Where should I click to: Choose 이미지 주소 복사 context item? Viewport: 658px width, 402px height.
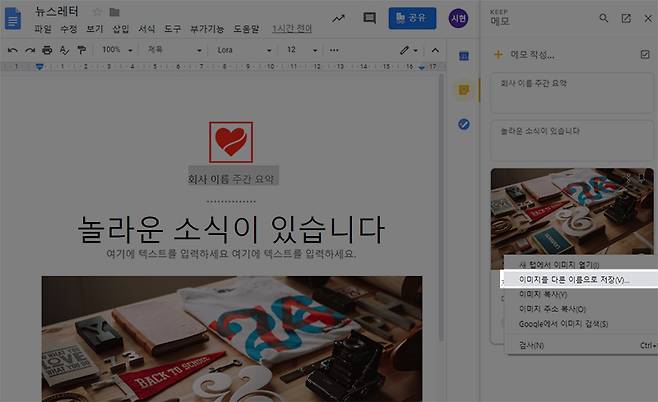coord(581,309)
